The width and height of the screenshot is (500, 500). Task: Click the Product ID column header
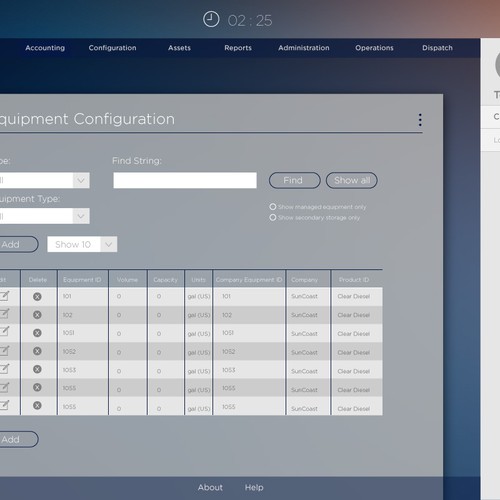click(x=354, y=280)
